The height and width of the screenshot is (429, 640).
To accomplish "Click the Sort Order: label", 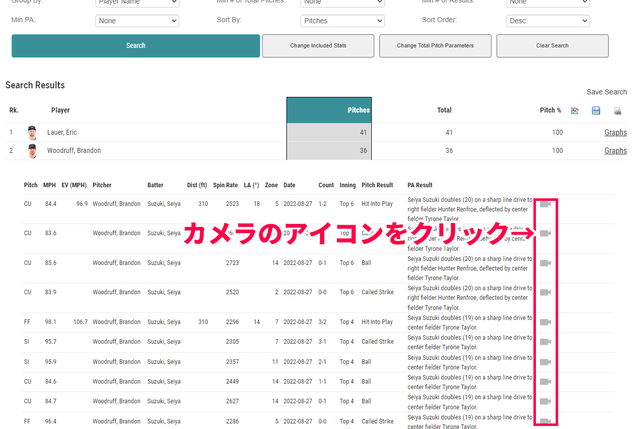I will pyautogui.click(x=439, y=20).
